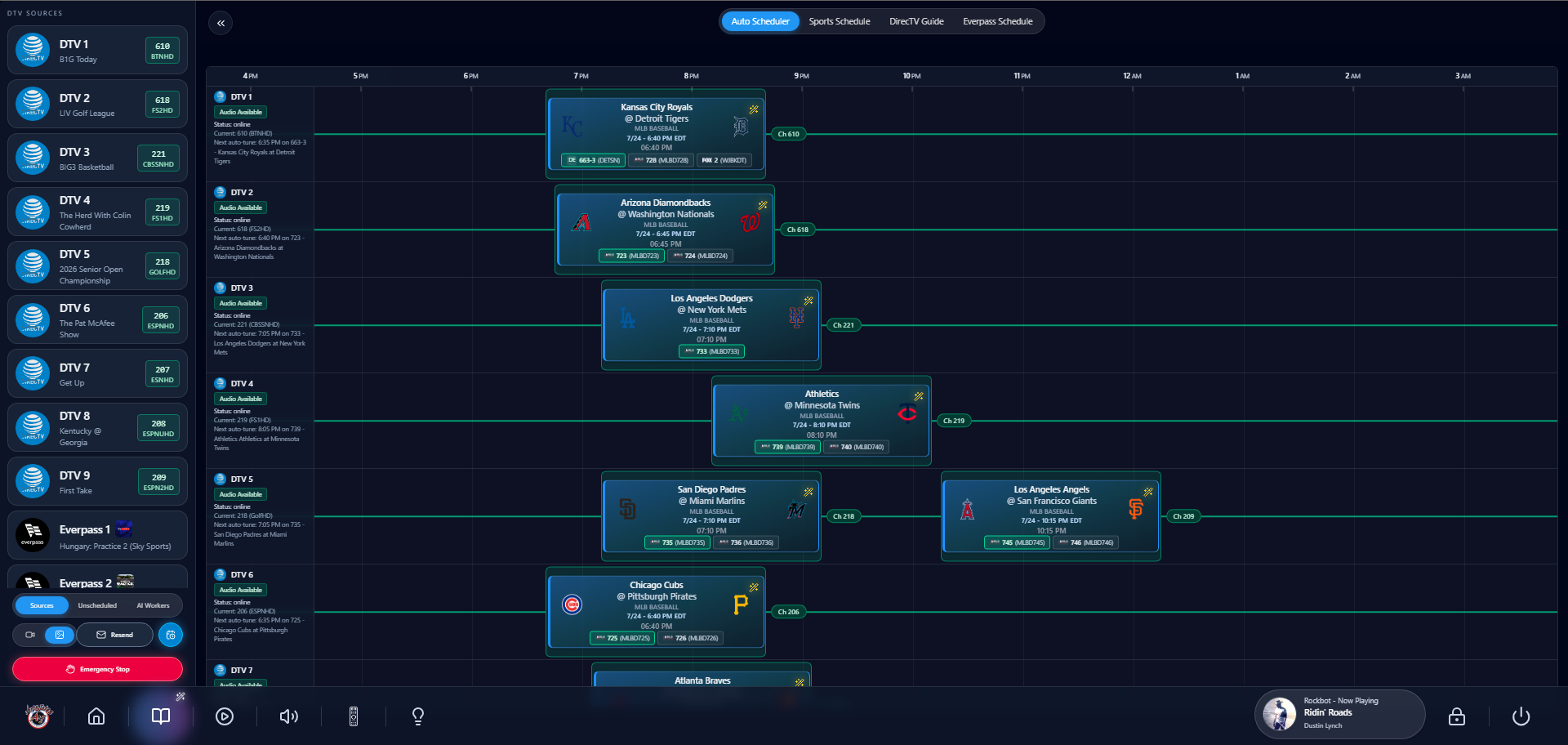Click the magic wand on Kansas City Royals card
This screenshot has width=1568, height=745.
(754, 109)
